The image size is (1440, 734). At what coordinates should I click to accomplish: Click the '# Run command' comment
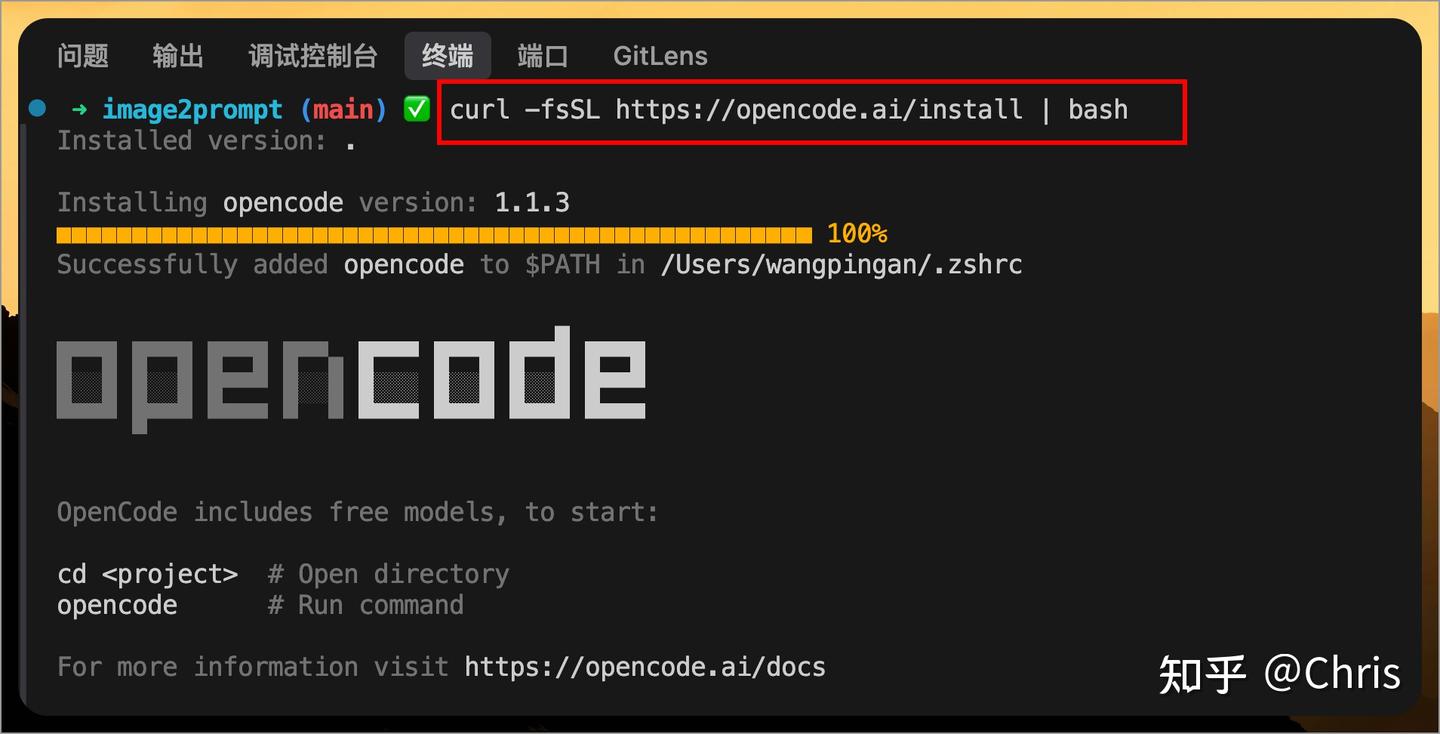tap(365, 605)
